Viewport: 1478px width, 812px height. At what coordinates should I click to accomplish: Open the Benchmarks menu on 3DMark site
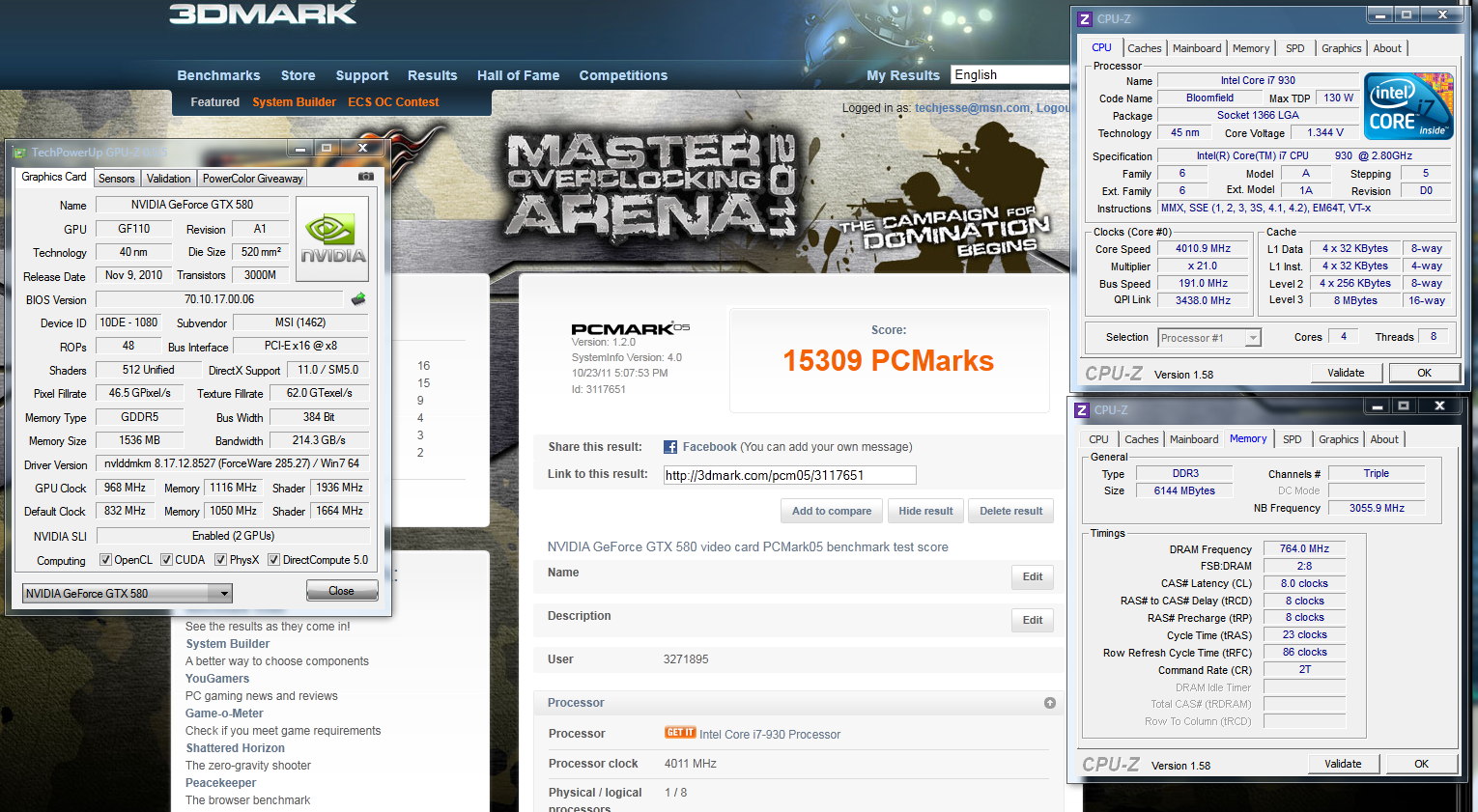tap(218, 75)
